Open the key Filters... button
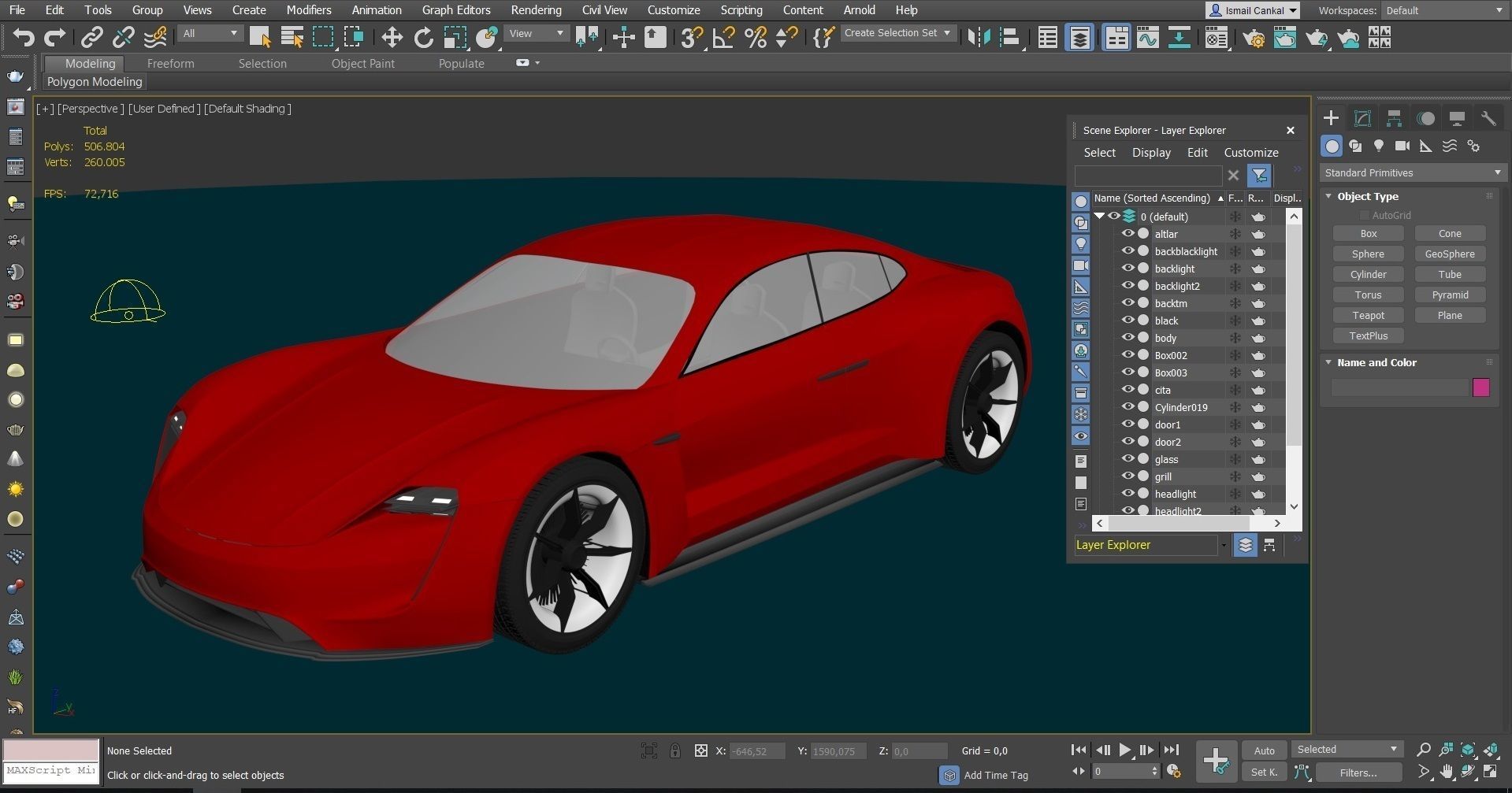The image size is (1512, 793). click(1358, 773)
